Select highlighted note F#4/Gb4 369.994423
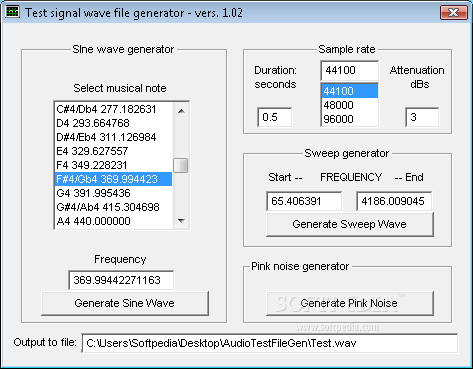Viewport: 473px width, 369px height. tap(113, 179)
